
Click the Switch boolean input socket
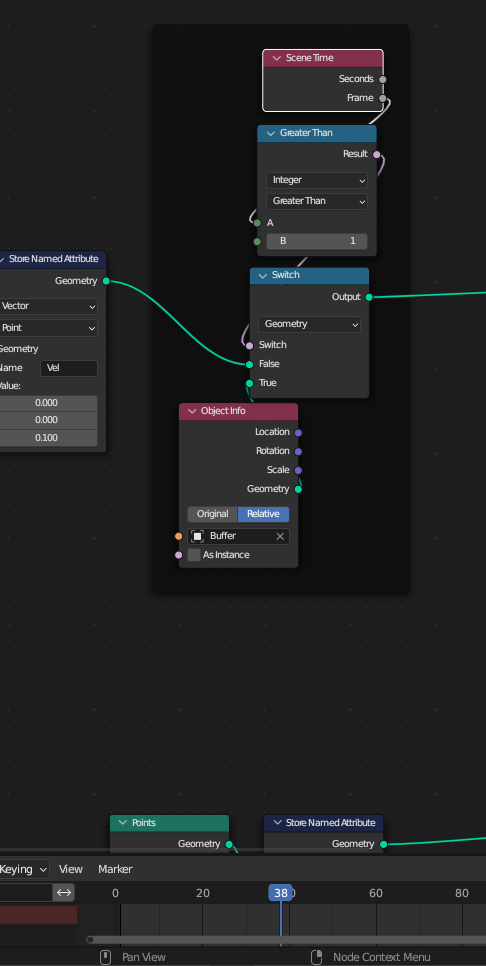pyautogui.click(x=249, y=346)
